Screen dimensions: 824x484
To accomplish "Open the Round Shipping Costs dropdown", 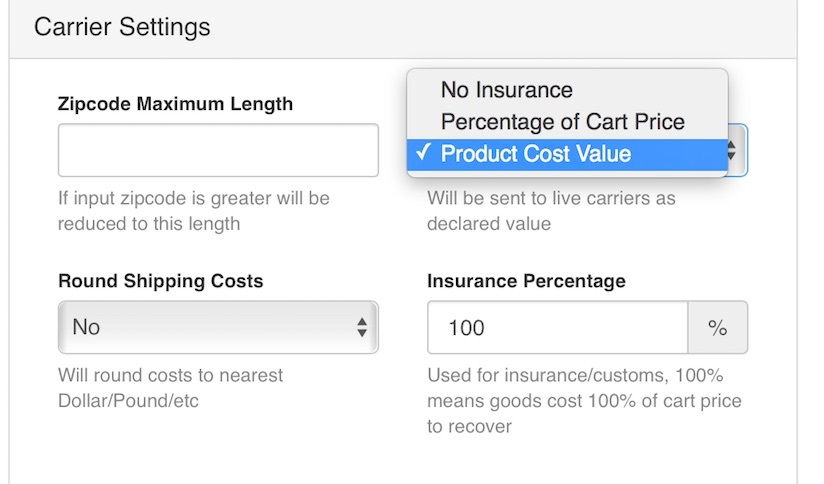I will coord(218,327).
